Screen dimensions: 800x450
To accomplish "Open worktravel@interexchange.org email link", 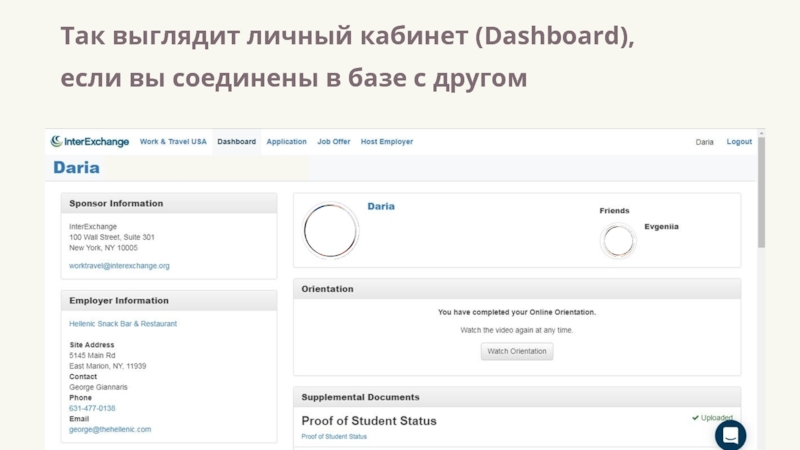I will click(119, 266).
